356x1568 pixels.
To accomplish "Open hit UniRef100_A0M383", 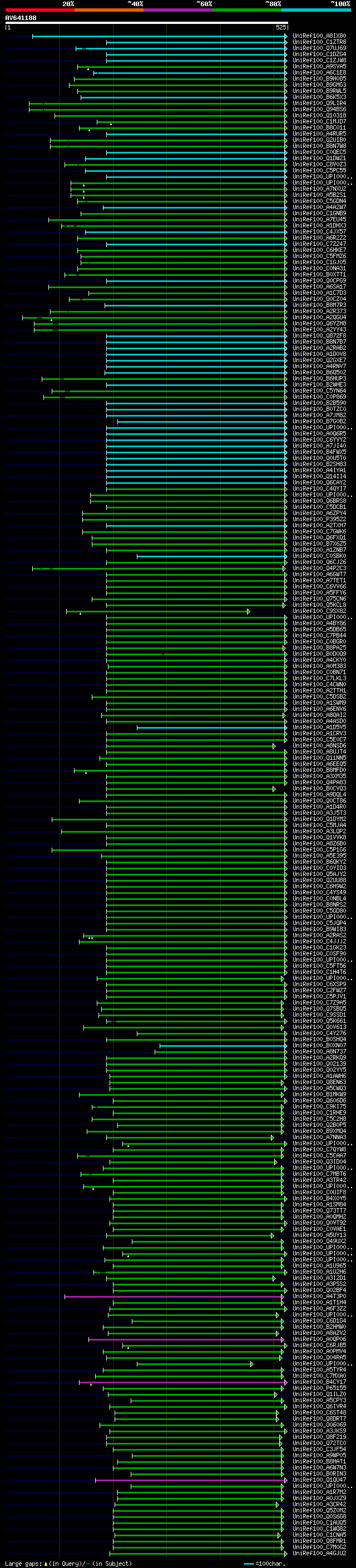I will pyautogui.click(x=319, y=666).
